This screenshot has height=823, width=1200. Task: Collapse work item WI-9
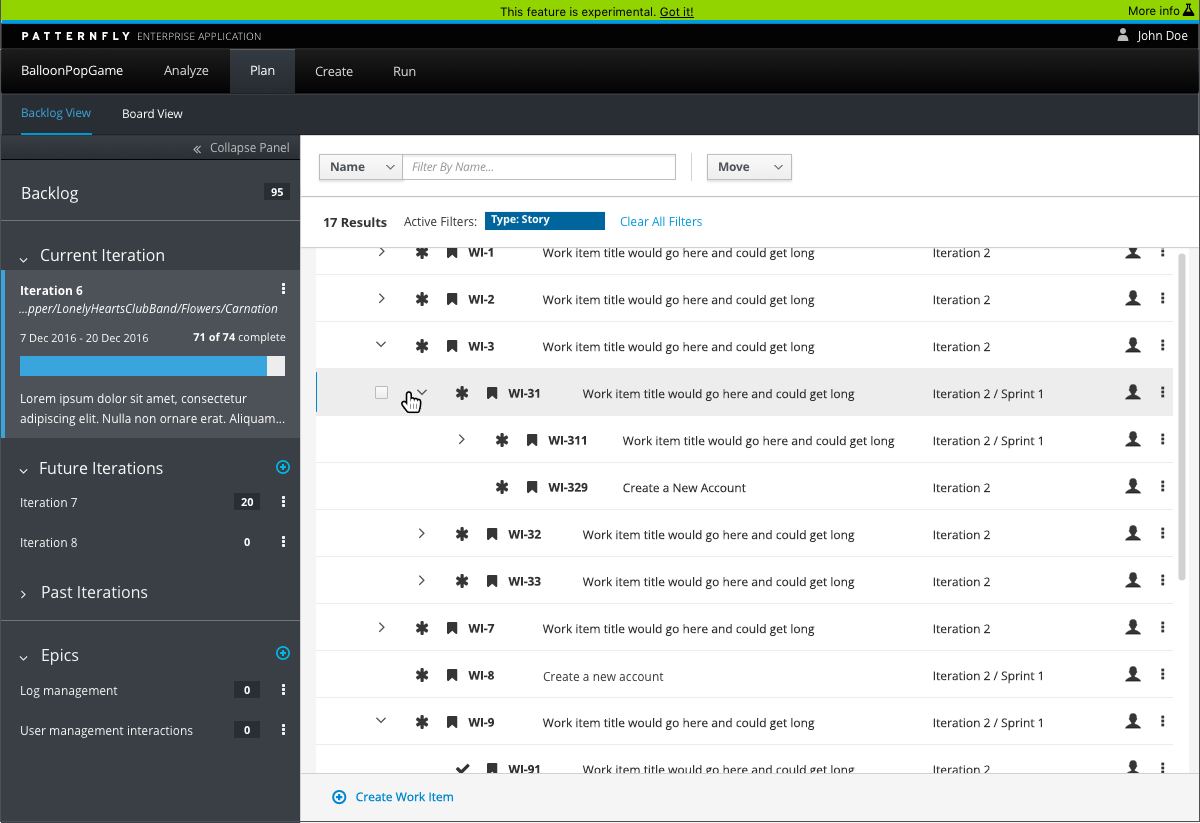pos(381,720)
